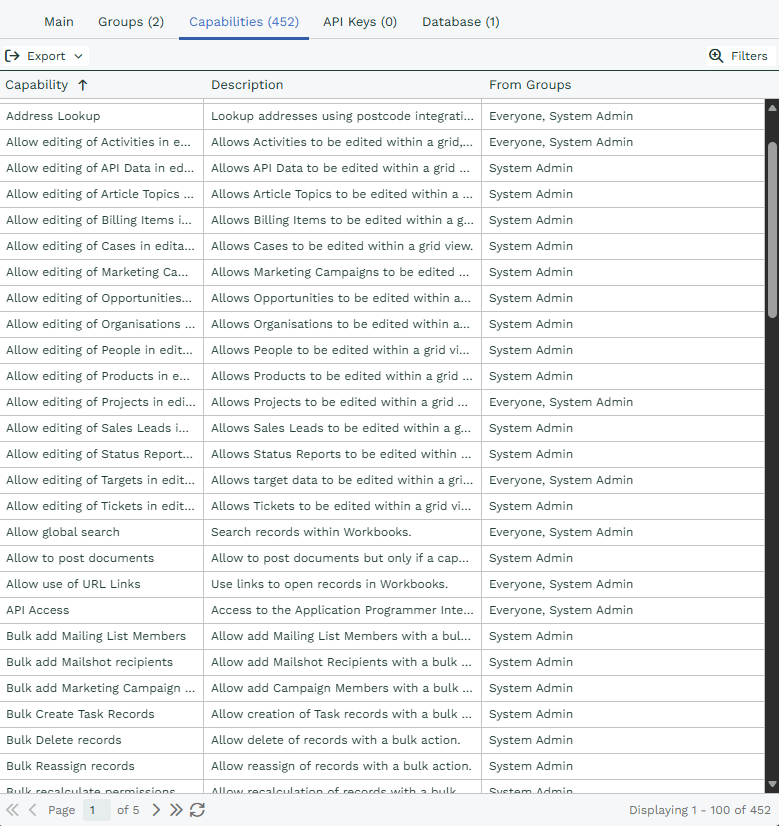Sort by the Description column header
Screen dimensions: 779x826
pos(247,85)
